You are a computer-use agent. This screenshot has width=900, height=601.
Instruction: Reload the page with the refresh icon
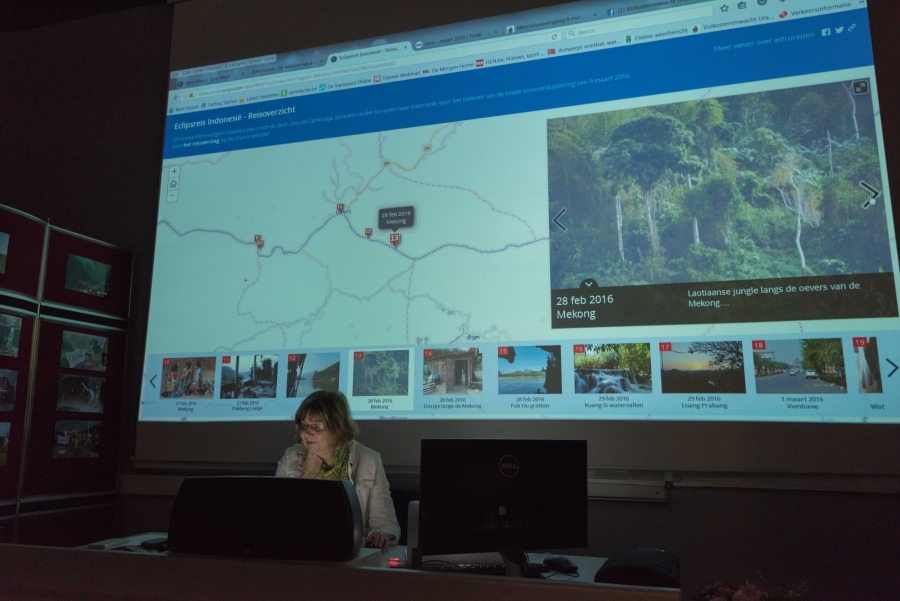tap(554, 37)
